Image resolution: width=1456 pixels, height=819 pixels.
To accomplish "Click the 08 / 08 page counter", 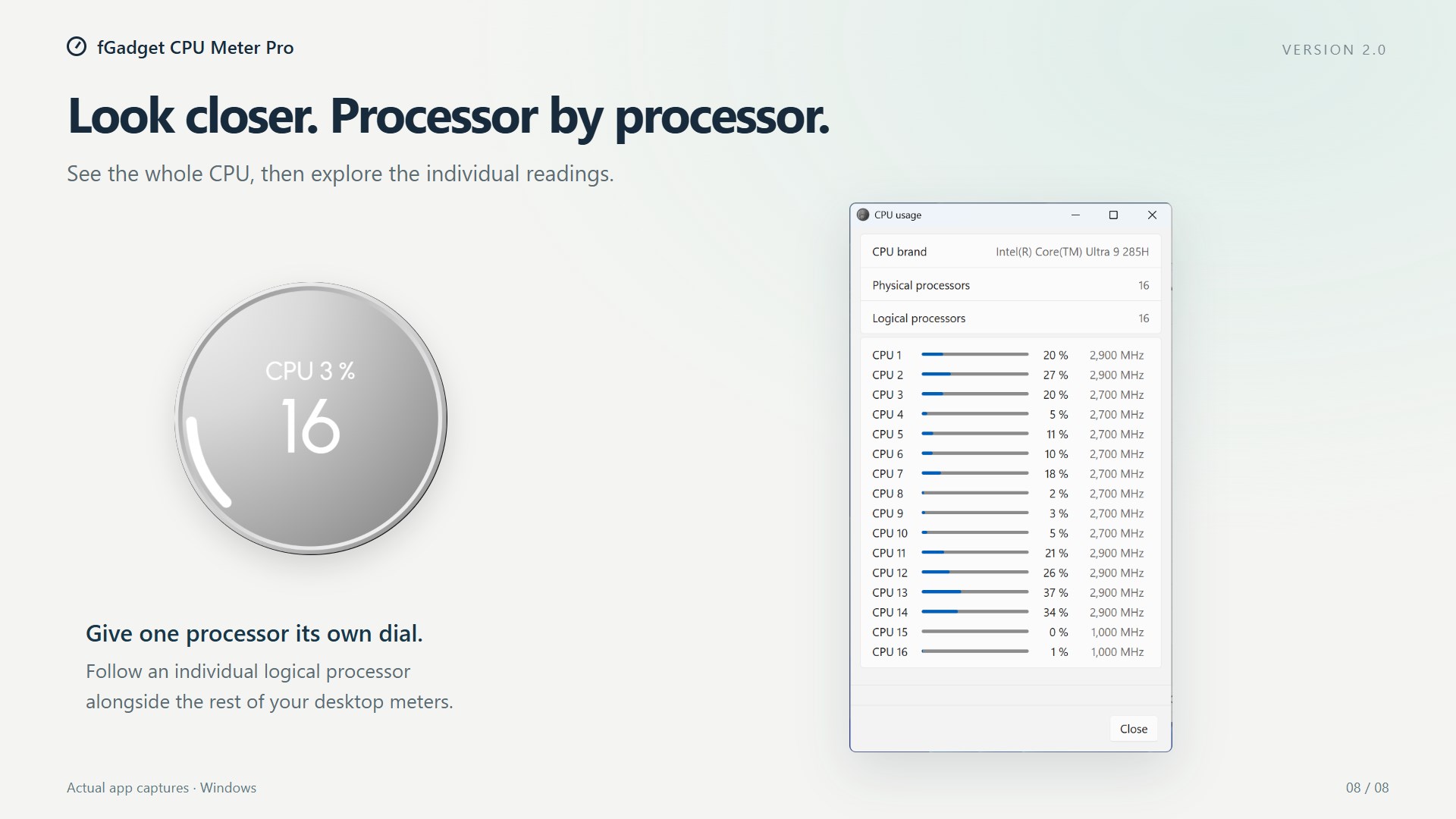I will (x=1367, y=788).
